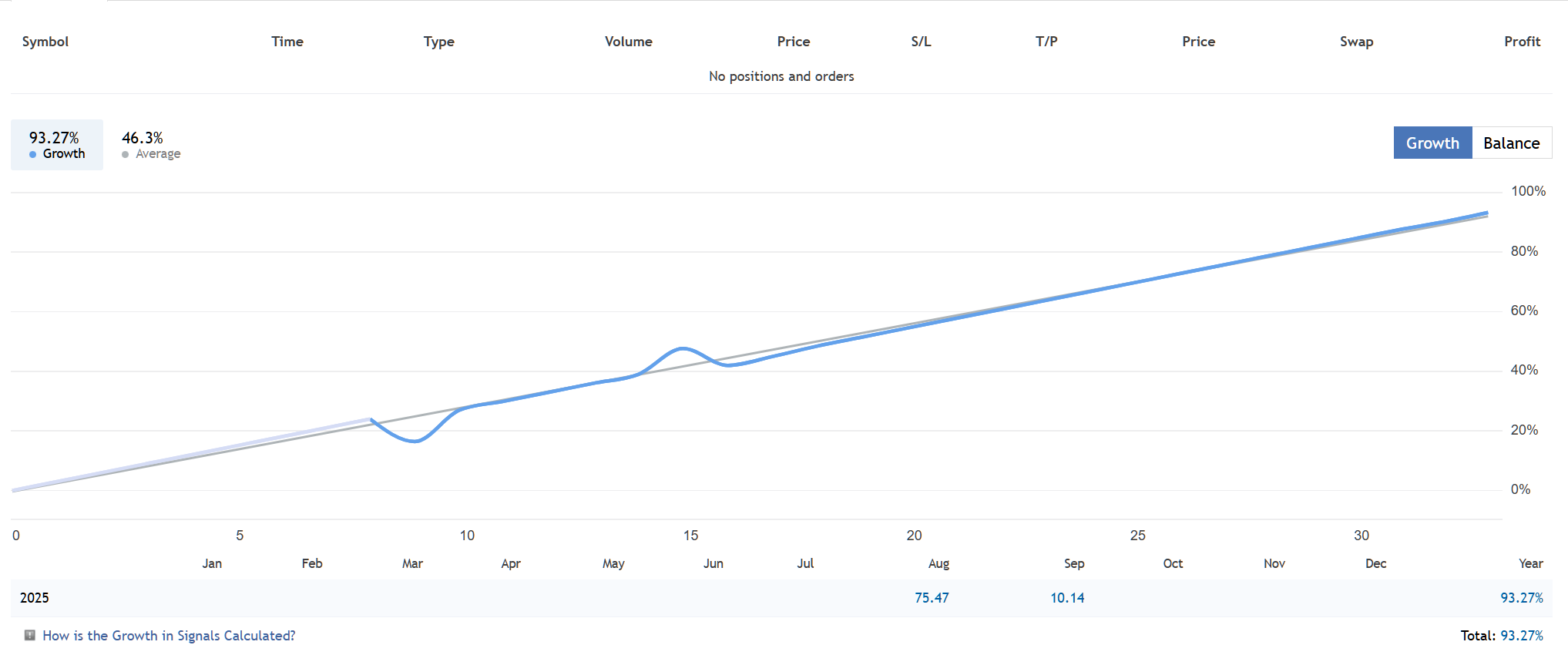Screen dimensions: 1568x645
Task: Switch to the Balance chart tab
Action: coord(1511,143)
